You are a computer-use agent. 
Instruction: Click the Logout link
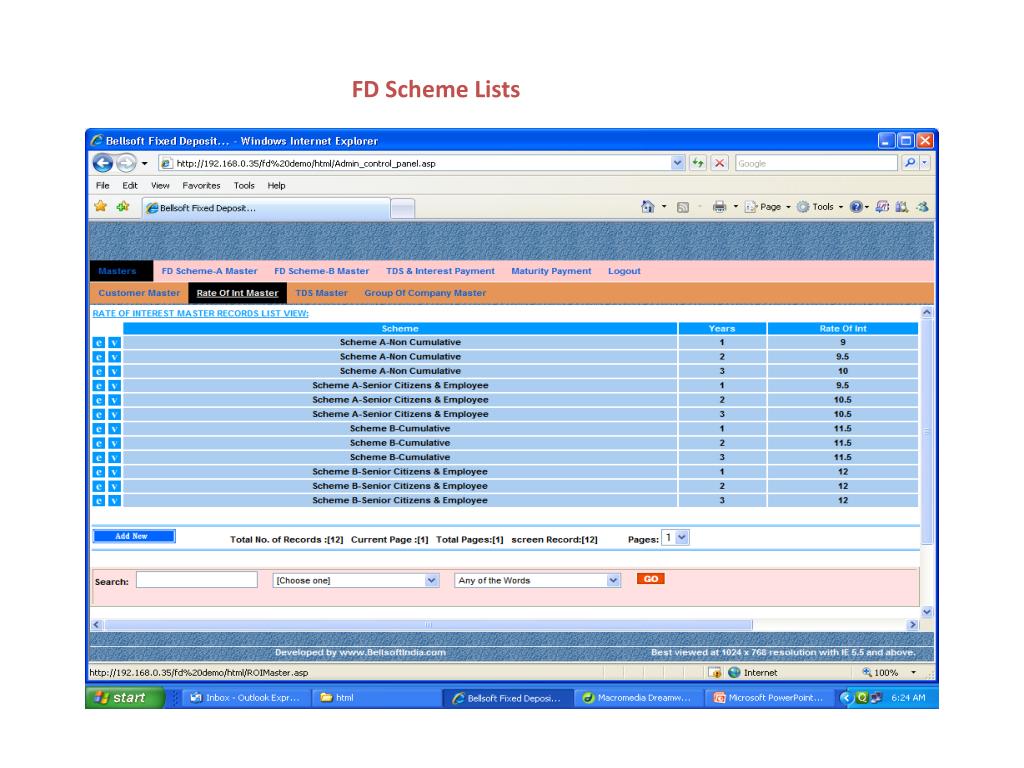[624, 271]
